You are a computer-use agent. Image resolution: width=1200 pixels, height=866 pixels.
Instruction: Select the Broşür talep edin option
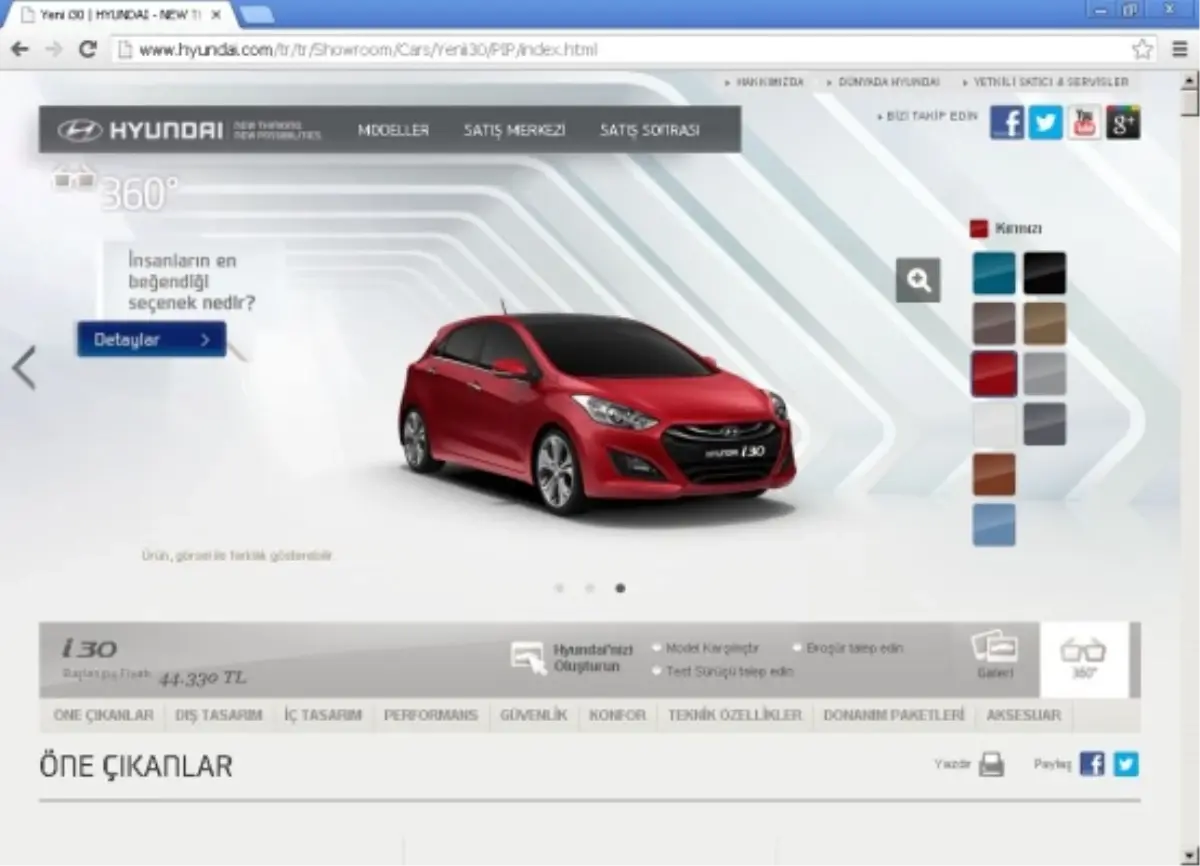pyautogui.click(x=798, y=648)
